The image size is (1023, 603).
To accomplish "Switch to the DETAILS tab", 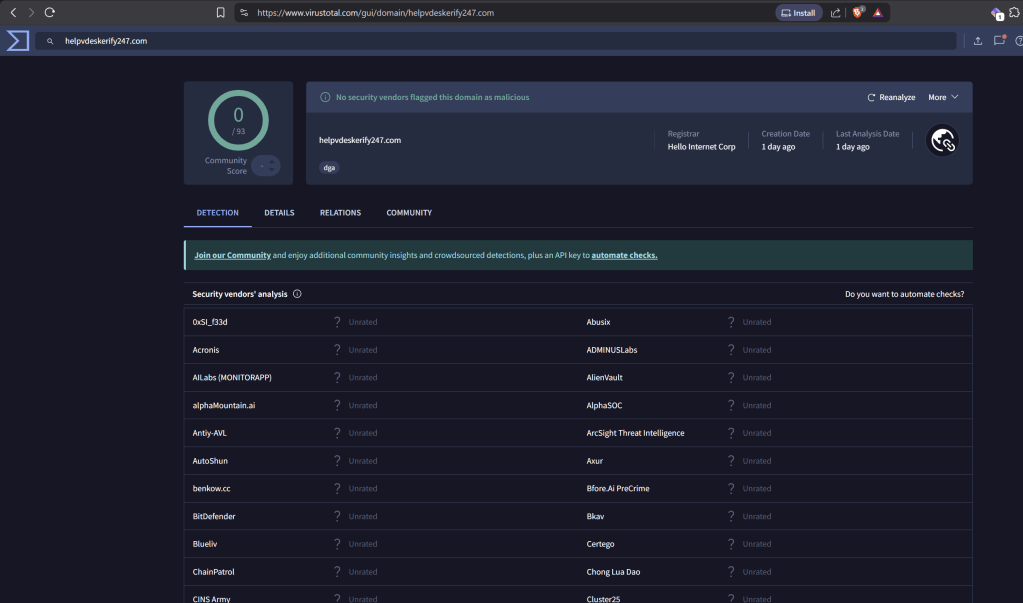I will pyautogui.click(x=279, y=213).
